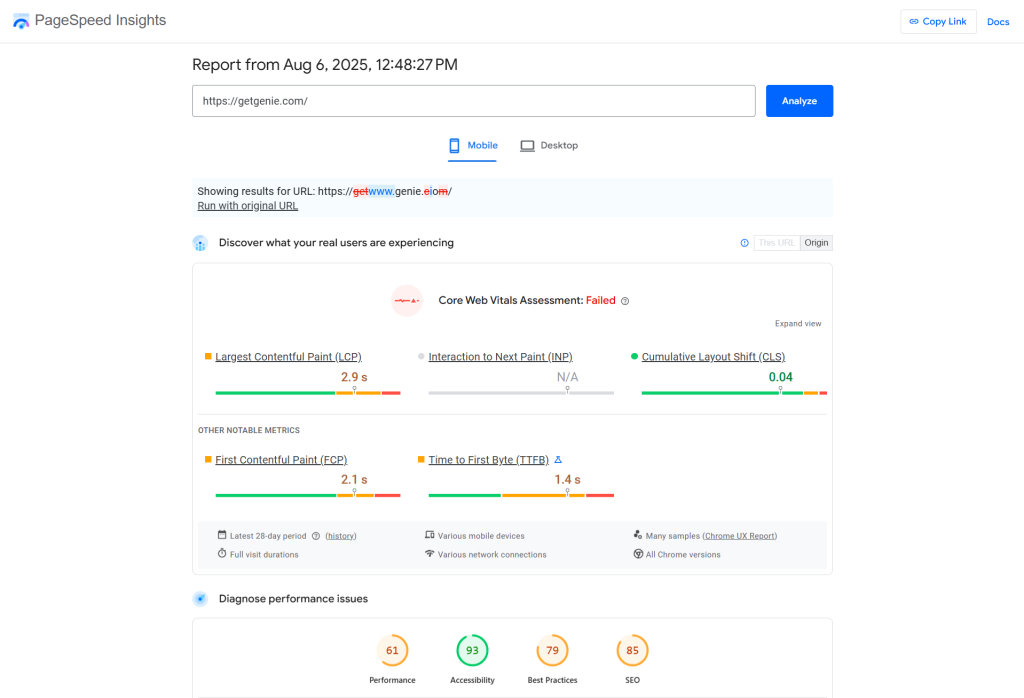Select the This URL toggle option

point(776,243)
